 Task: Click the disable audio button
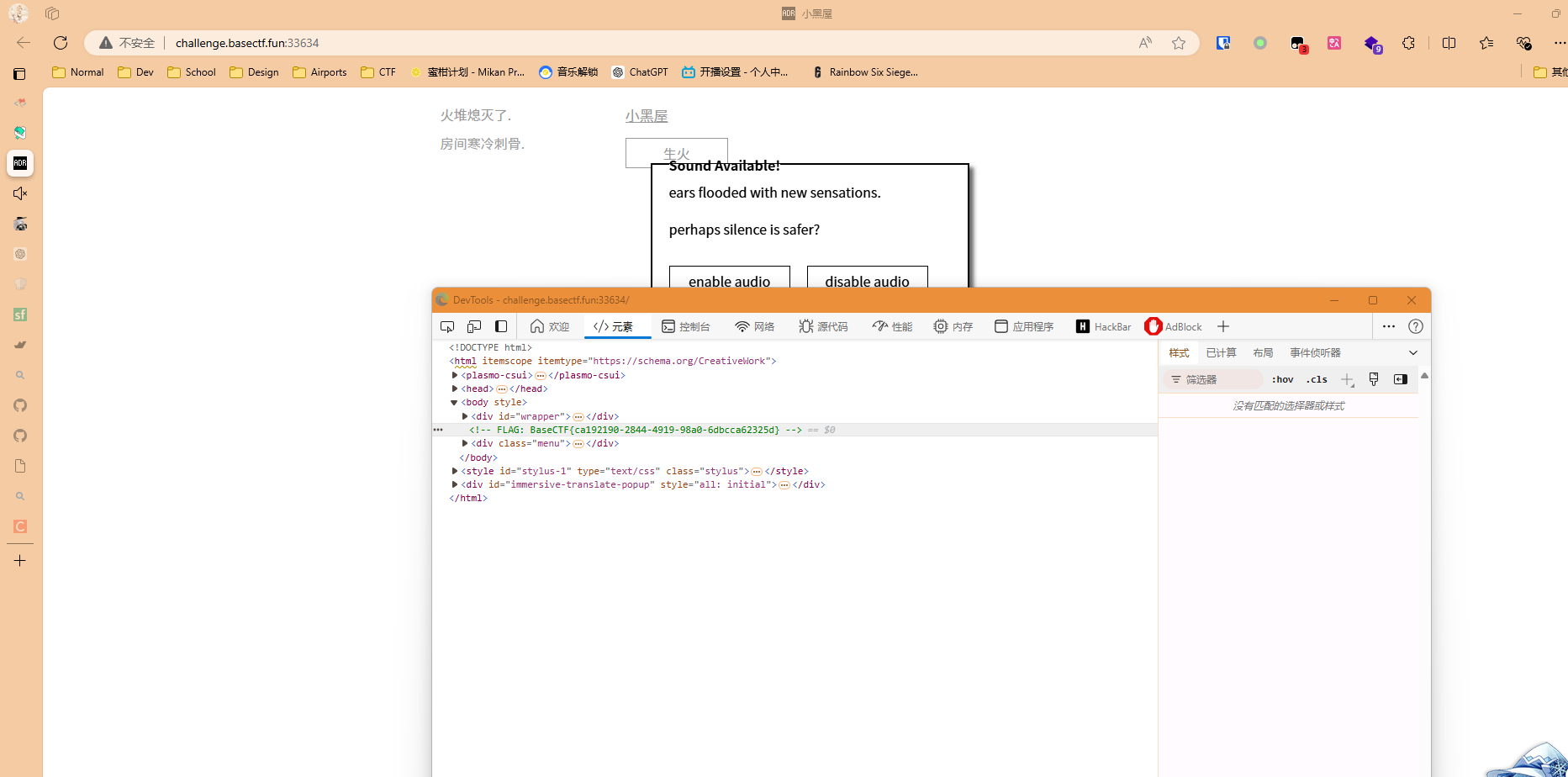tap(867, 279)
